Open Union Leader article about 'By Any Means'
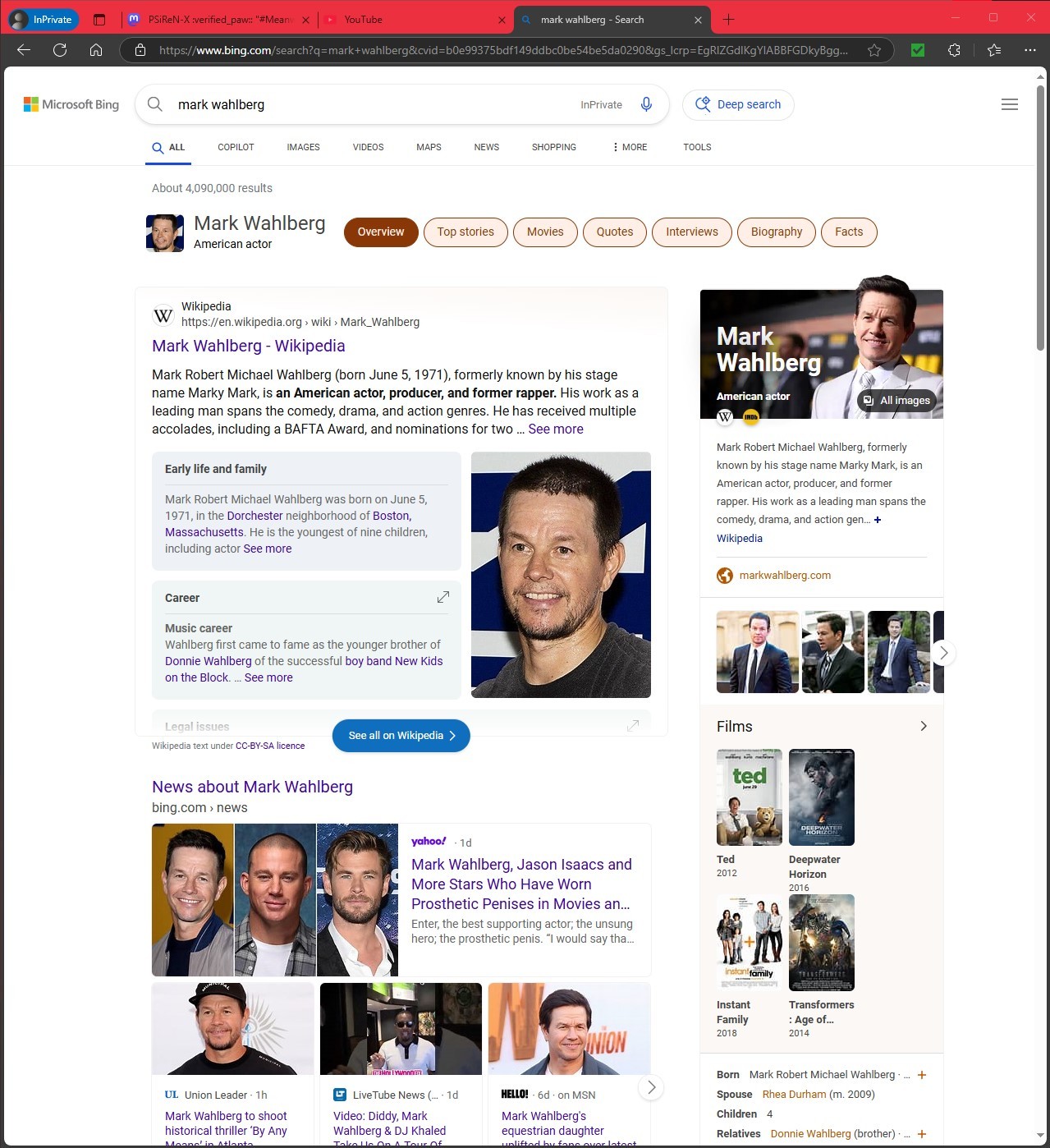This screenshot has height=1148, width=1050. 226,1129
